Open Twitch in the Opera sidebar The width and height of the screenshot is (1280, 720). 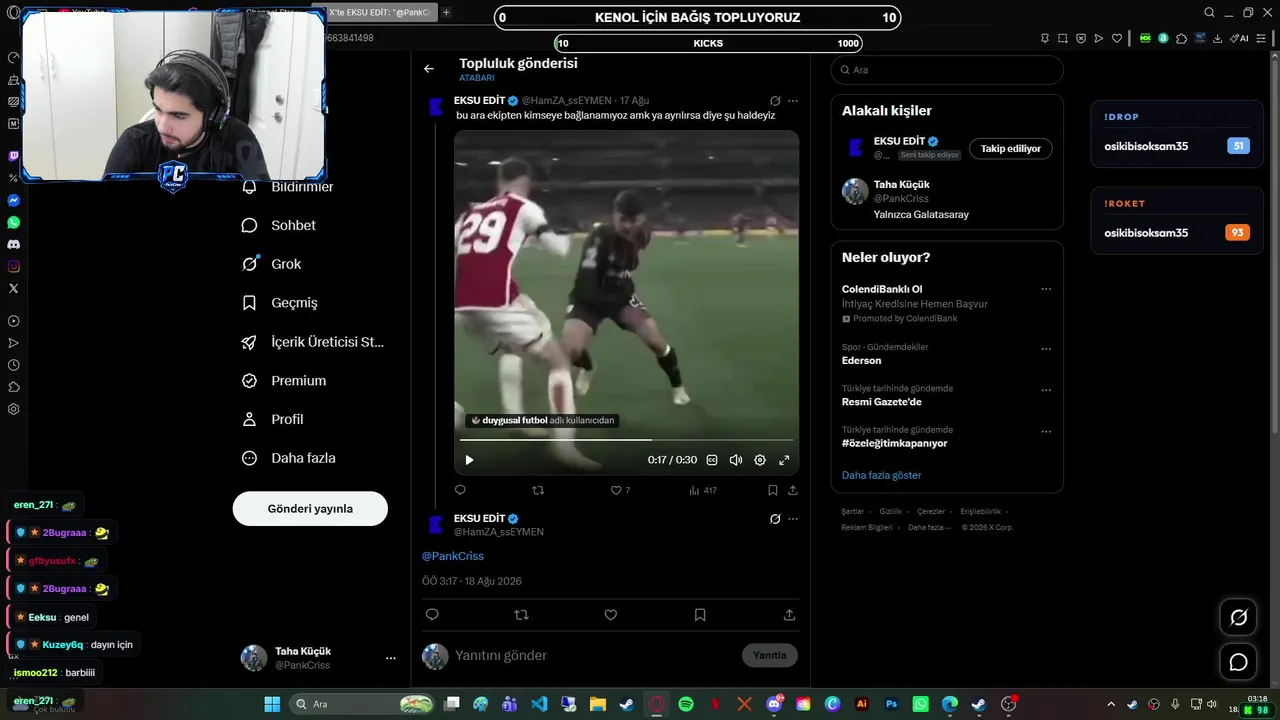click(14, 156)
